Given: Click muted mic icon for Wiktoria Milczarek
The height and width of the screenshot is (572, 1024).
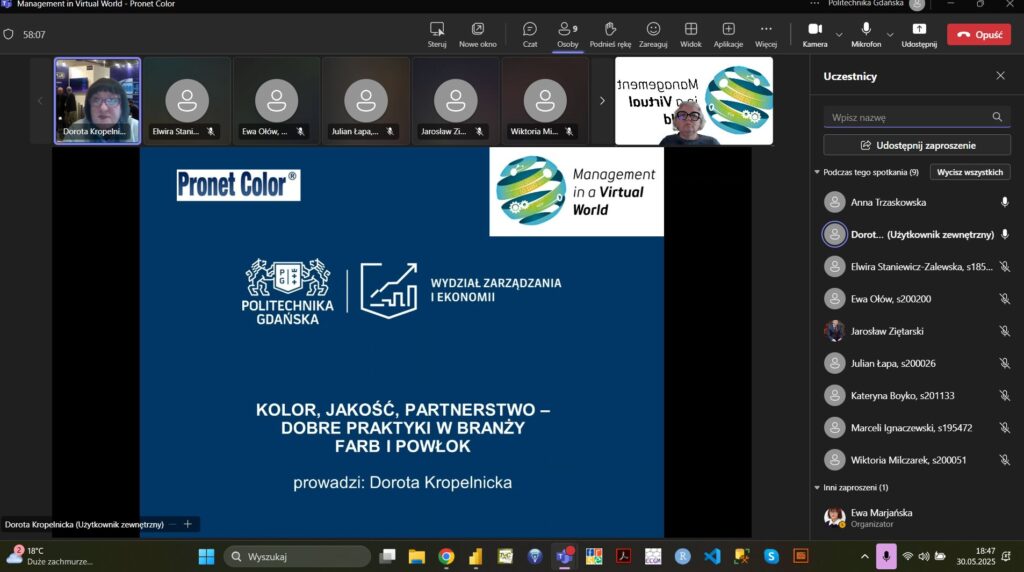Looking at the screenshot, I should coord(1004,460).
